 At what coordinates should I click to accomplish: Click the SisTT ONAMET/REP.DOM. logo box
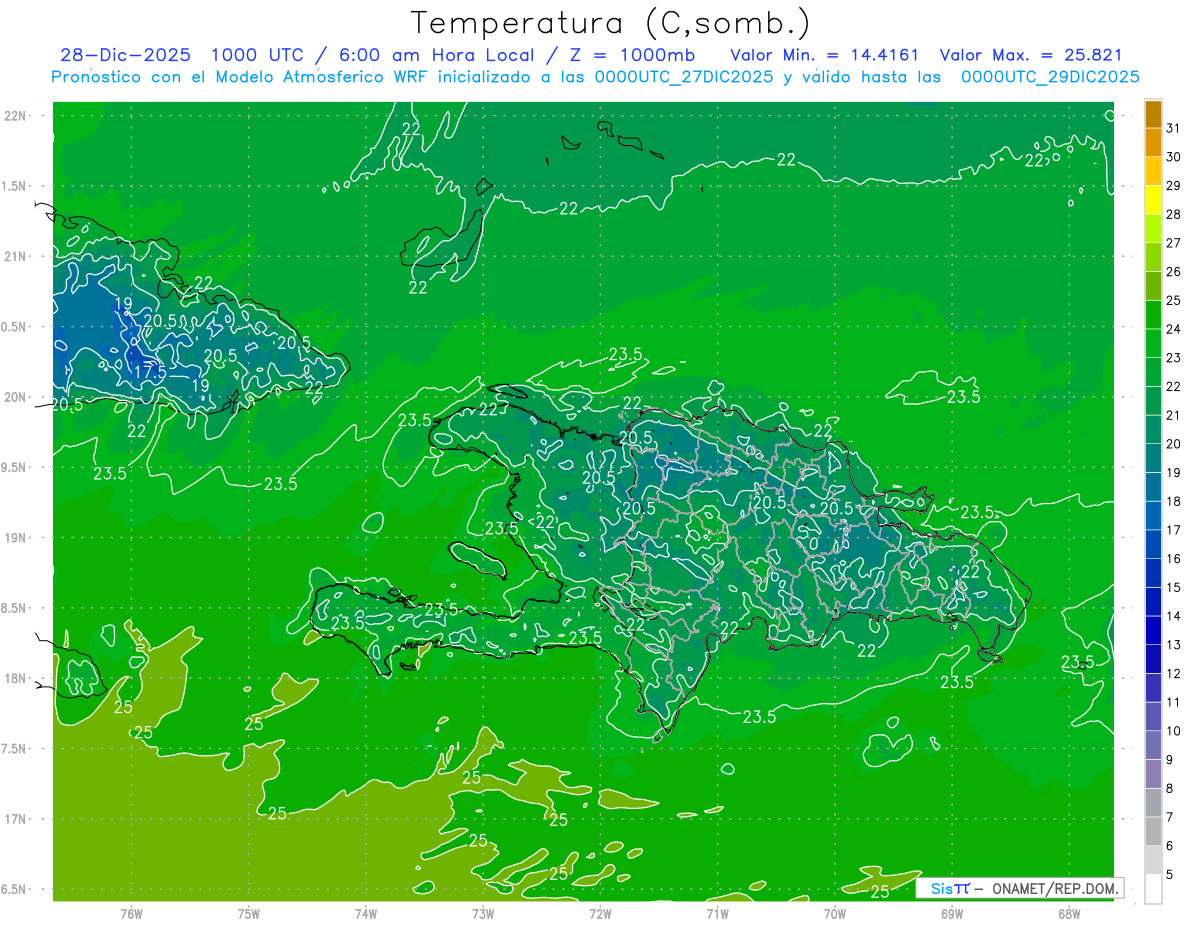click(1020, 888)
